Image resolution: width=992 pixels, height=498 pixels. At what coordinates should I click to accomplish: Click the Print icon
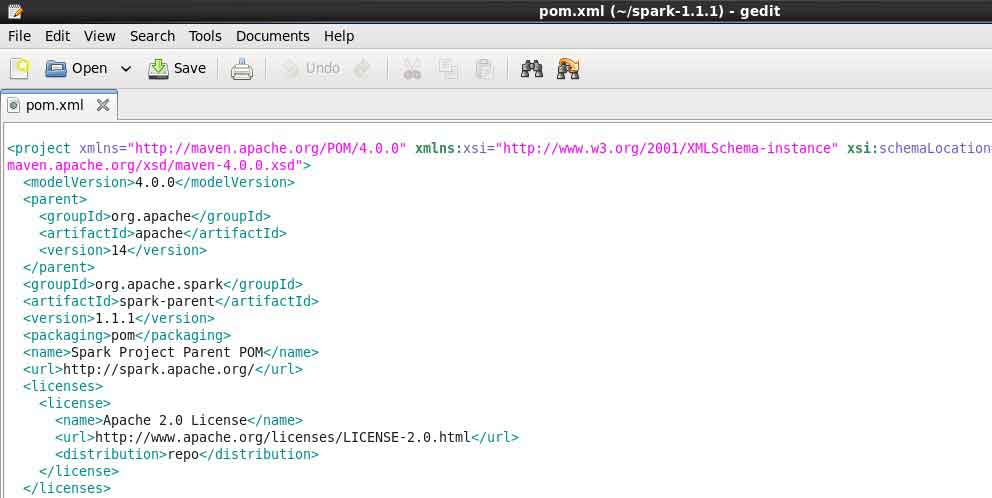pos(242,68)
